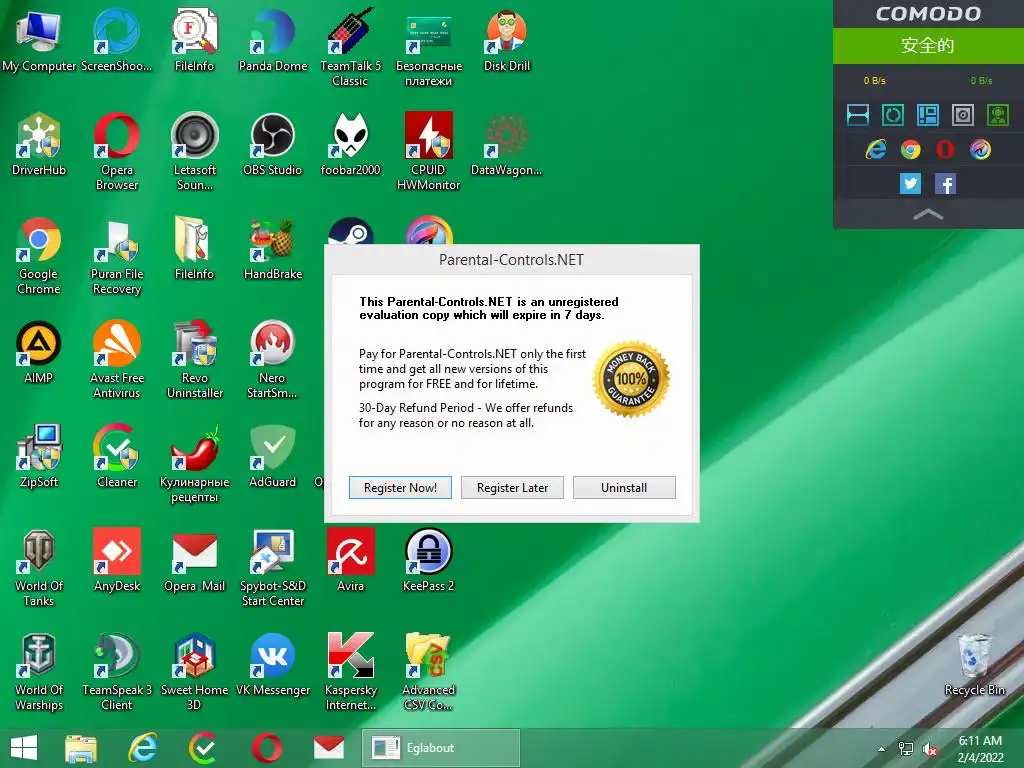The image size is (1024, 768).
Task: Open Opera from the taskbar
Action: pyautogui.click(x=267, y=748)
